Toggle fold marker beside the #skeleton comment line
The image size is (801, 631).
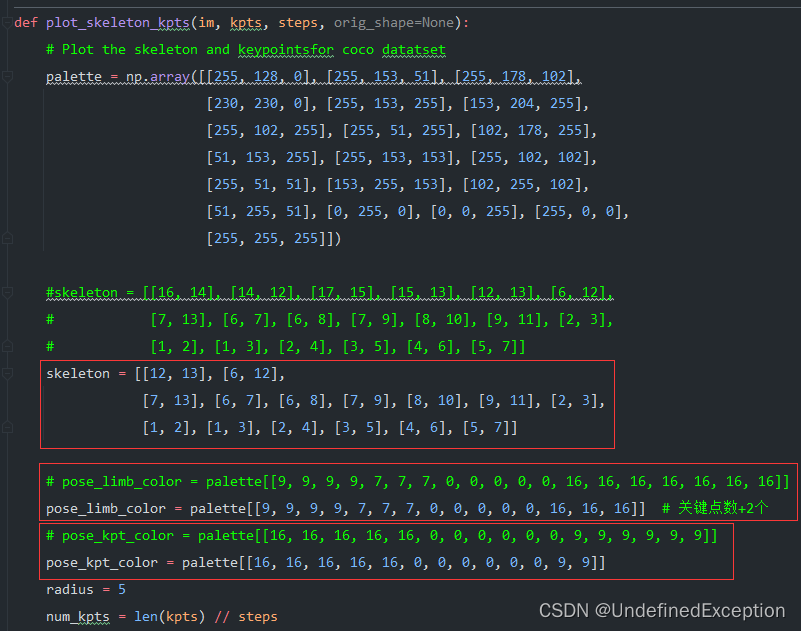tap(7, 293)
